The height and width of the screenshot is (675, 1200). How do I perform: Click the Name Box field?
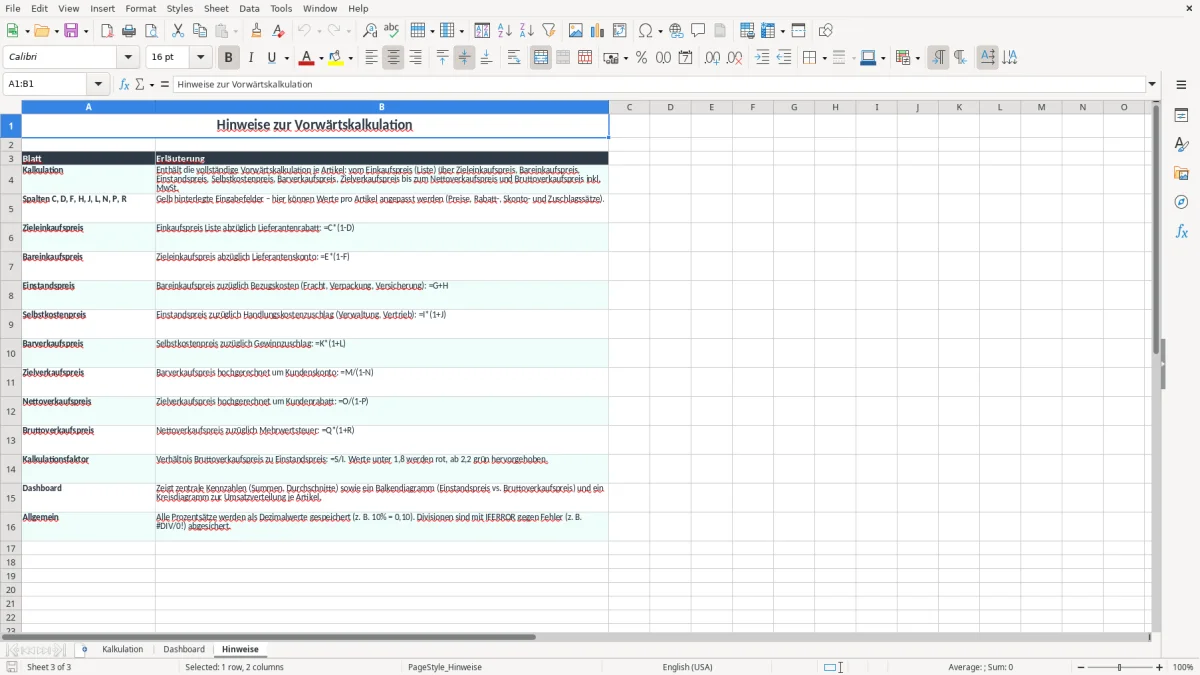coord(46,84)
